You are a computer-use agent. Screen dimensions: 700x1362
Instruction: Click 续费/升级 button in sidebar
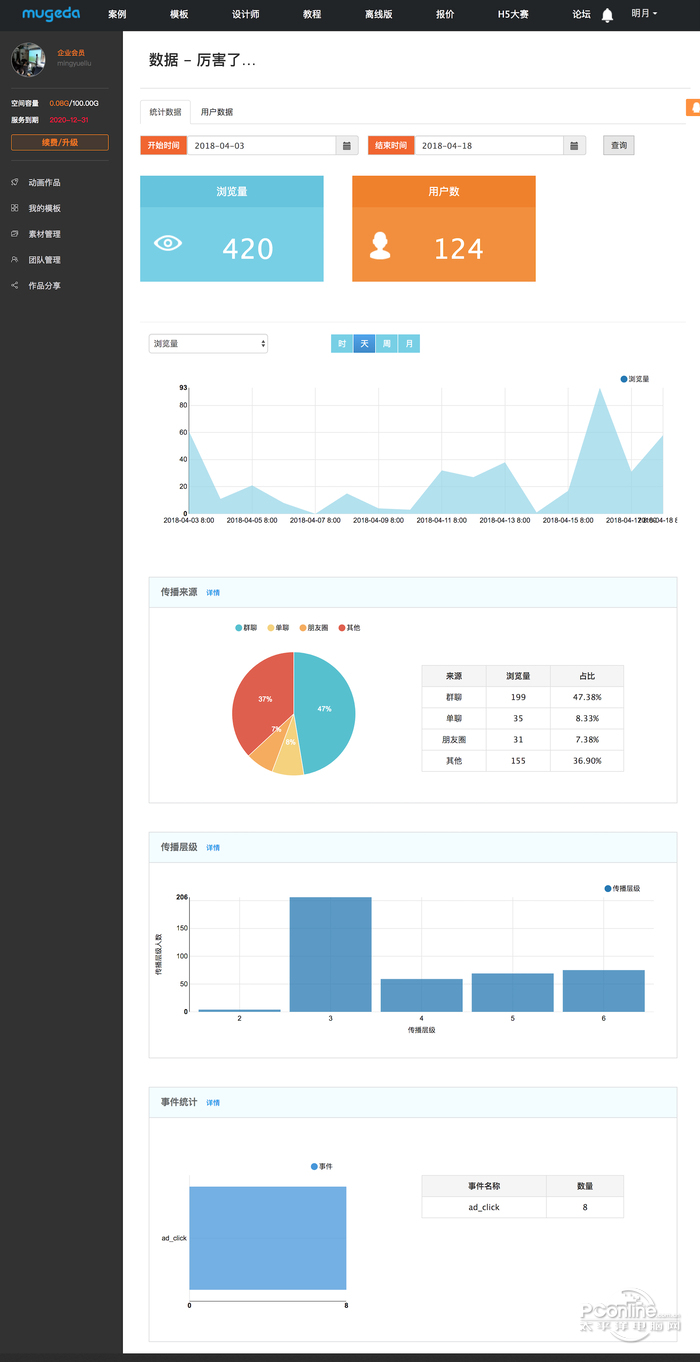(60, 143)
